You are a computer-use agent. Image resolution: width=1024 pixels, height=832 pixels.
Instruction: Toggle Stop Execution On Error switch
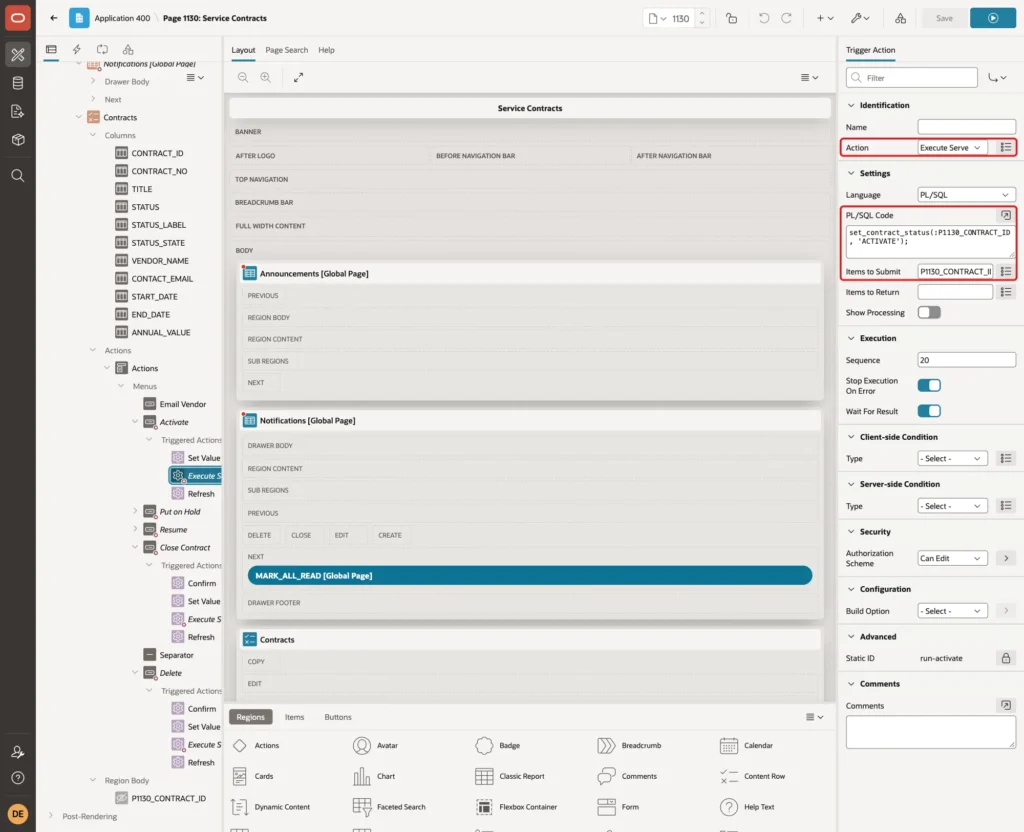[929, 385]
